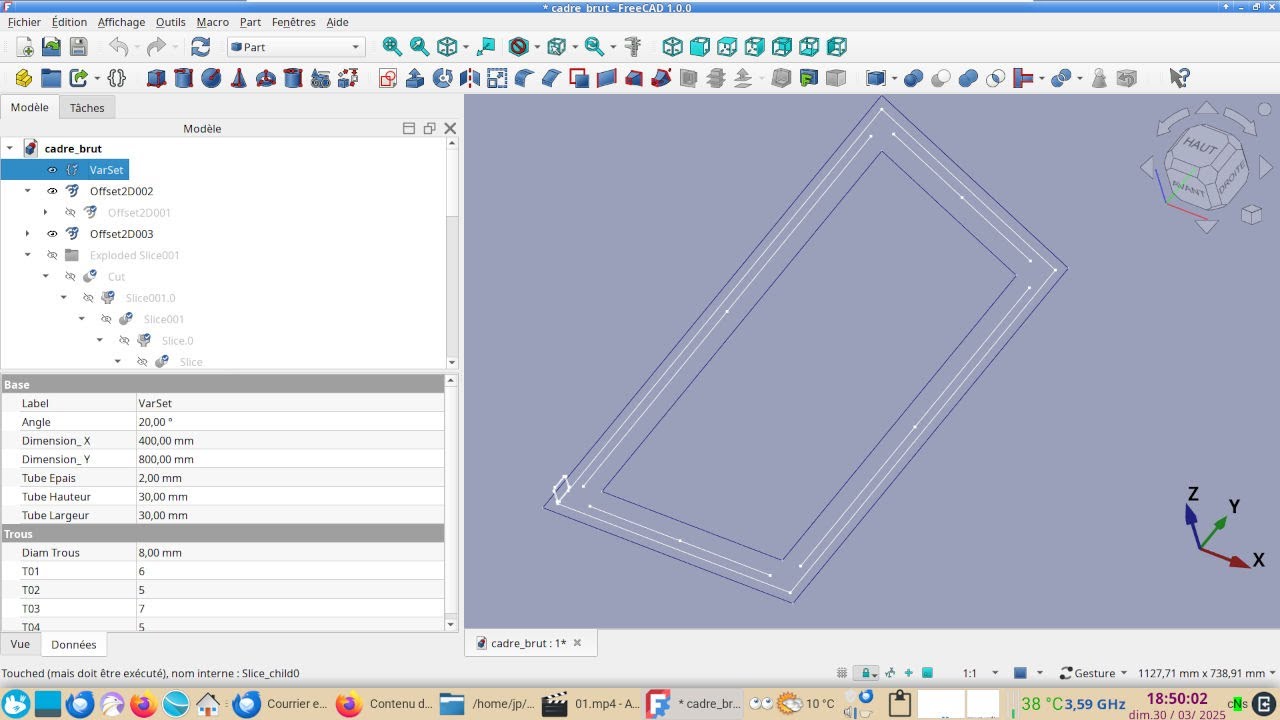Open the shape builder tool
Image resolution: width=1280 pixels, height=720 pixels.
tap(348, 78)
